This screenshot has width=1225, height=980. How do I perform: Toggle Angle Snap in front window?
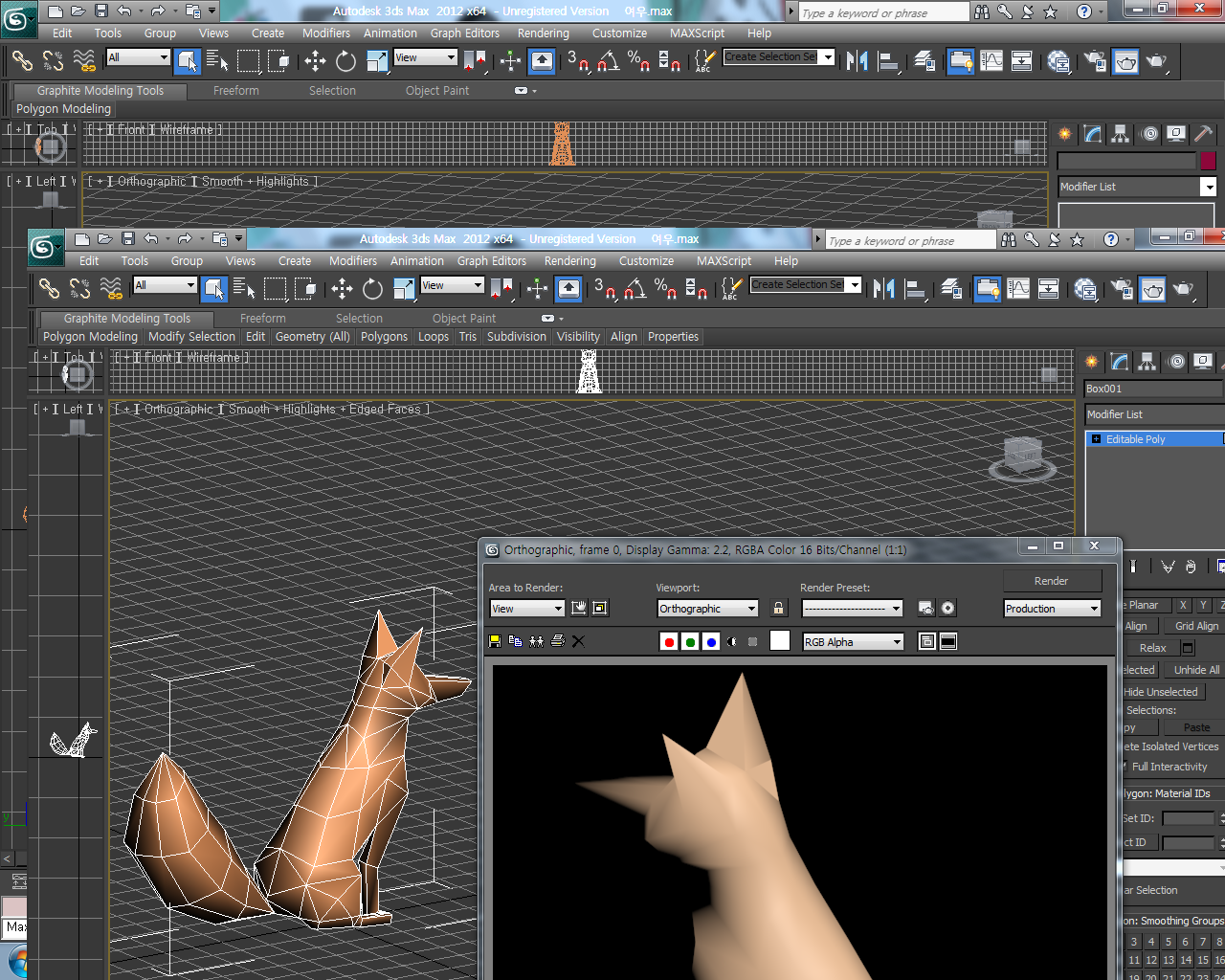pos(635,288)
